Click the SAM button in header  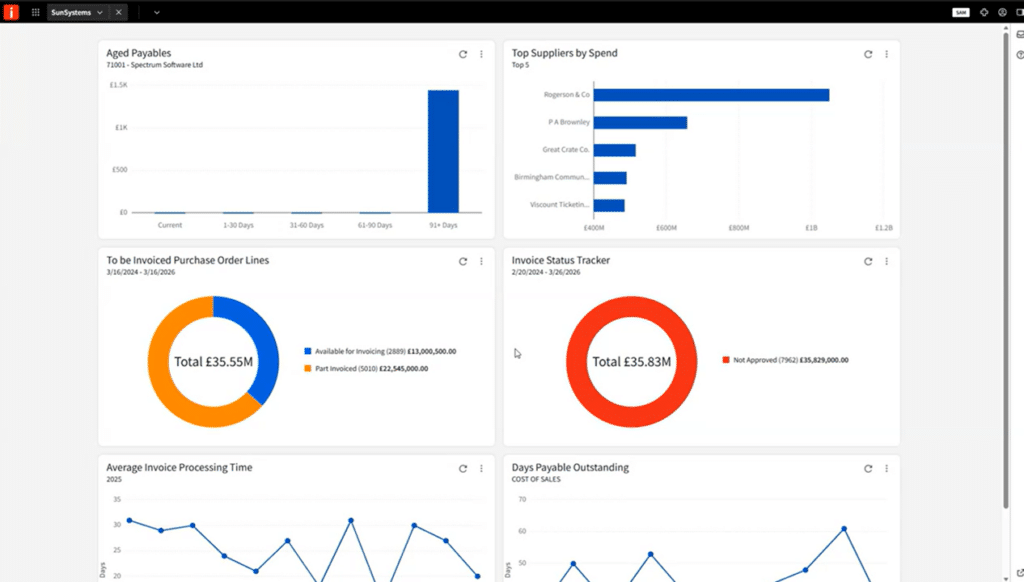point(960,12)
